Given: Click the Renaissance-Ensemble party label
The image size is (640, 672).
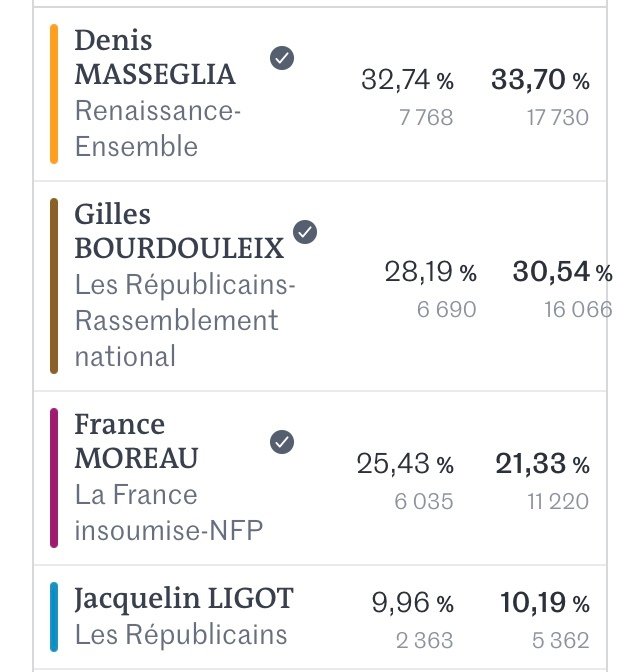Looking at the screenshot, I should 157,129.
